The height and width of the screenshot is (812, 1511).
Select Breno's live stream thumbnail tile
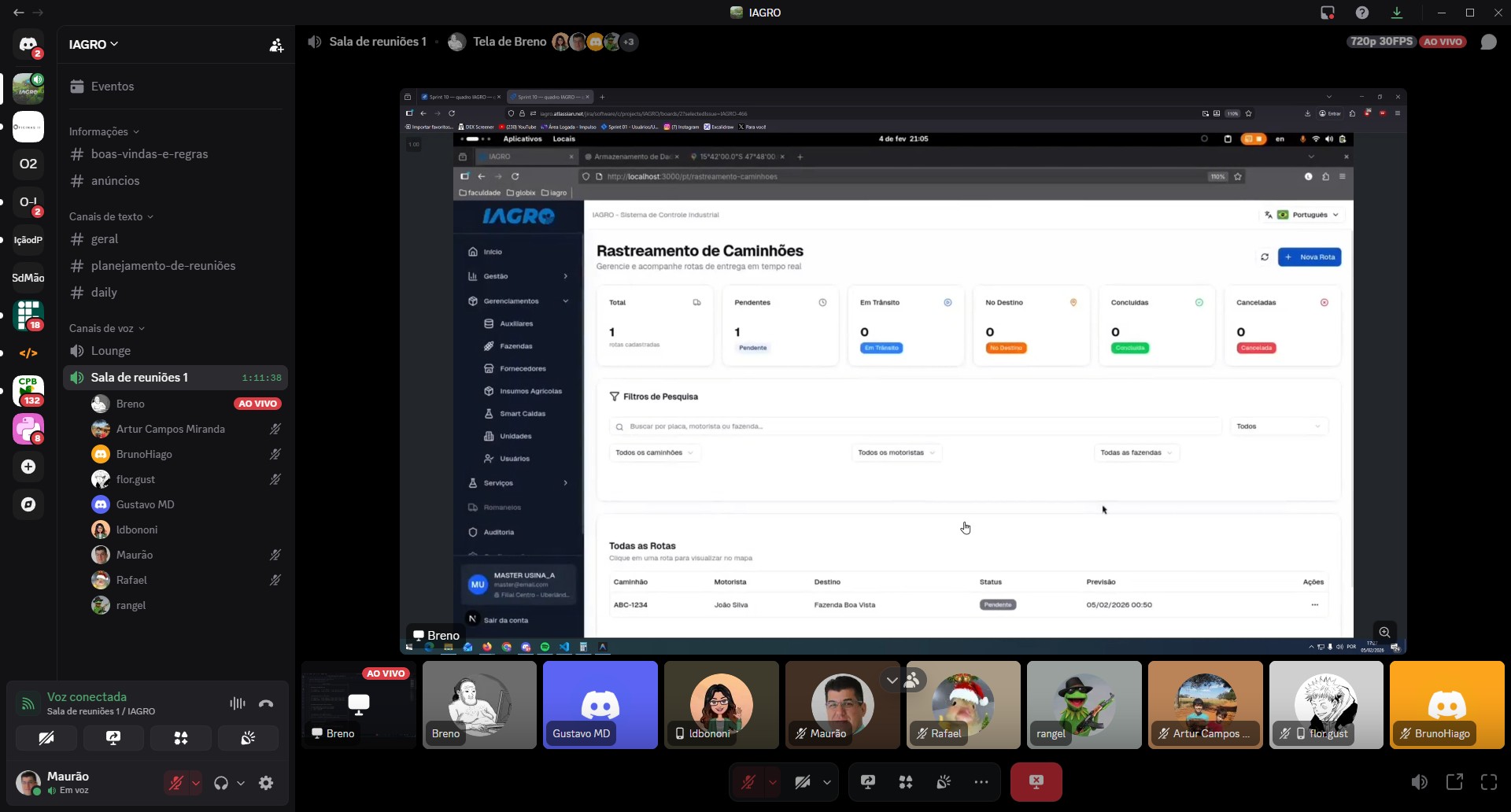(x=359, y=704)
